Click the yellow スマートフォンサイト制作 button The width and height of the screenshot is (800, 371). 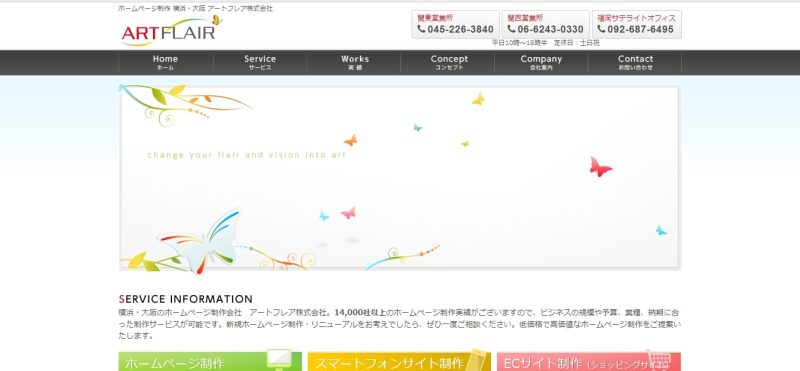point(399,361)
